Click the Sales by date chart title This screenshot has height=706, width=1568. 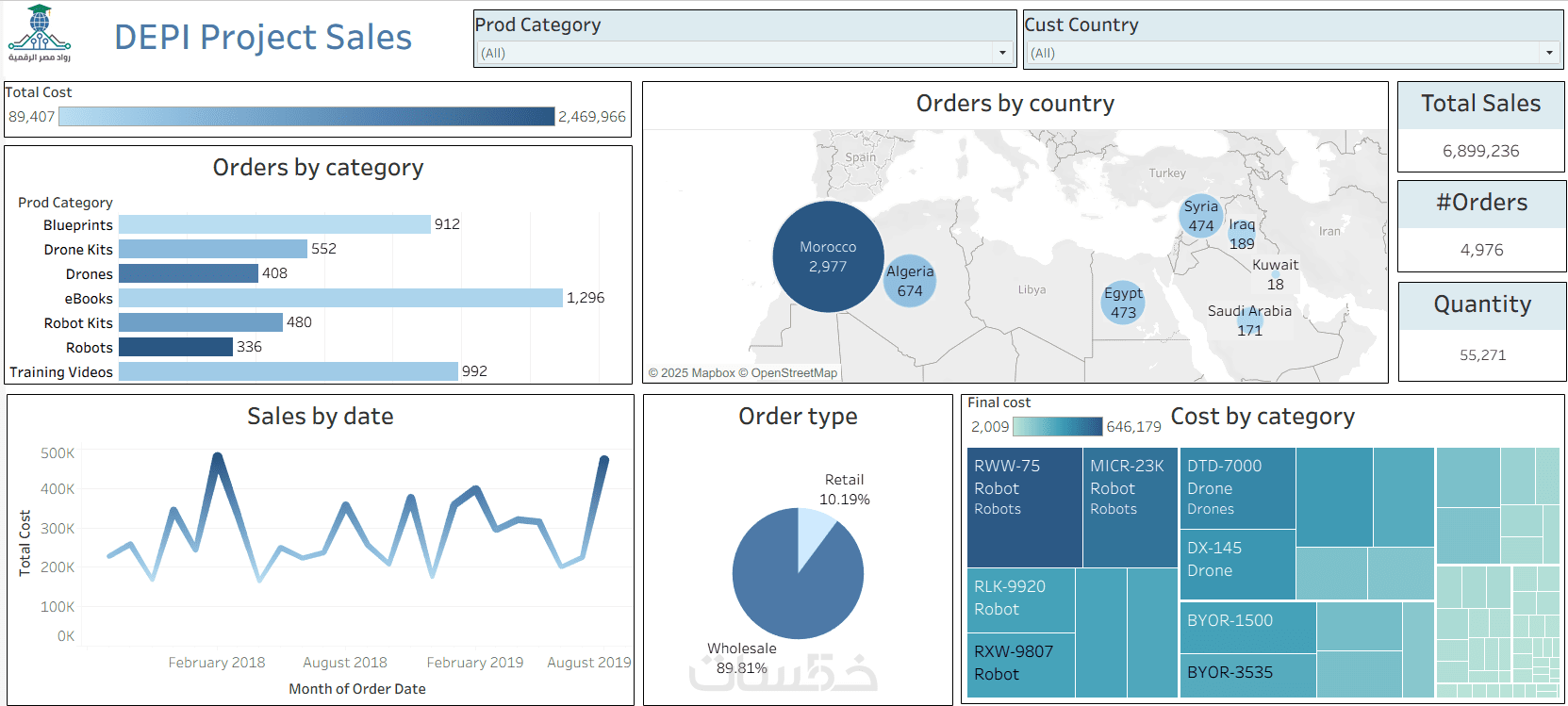pos(321,417)
